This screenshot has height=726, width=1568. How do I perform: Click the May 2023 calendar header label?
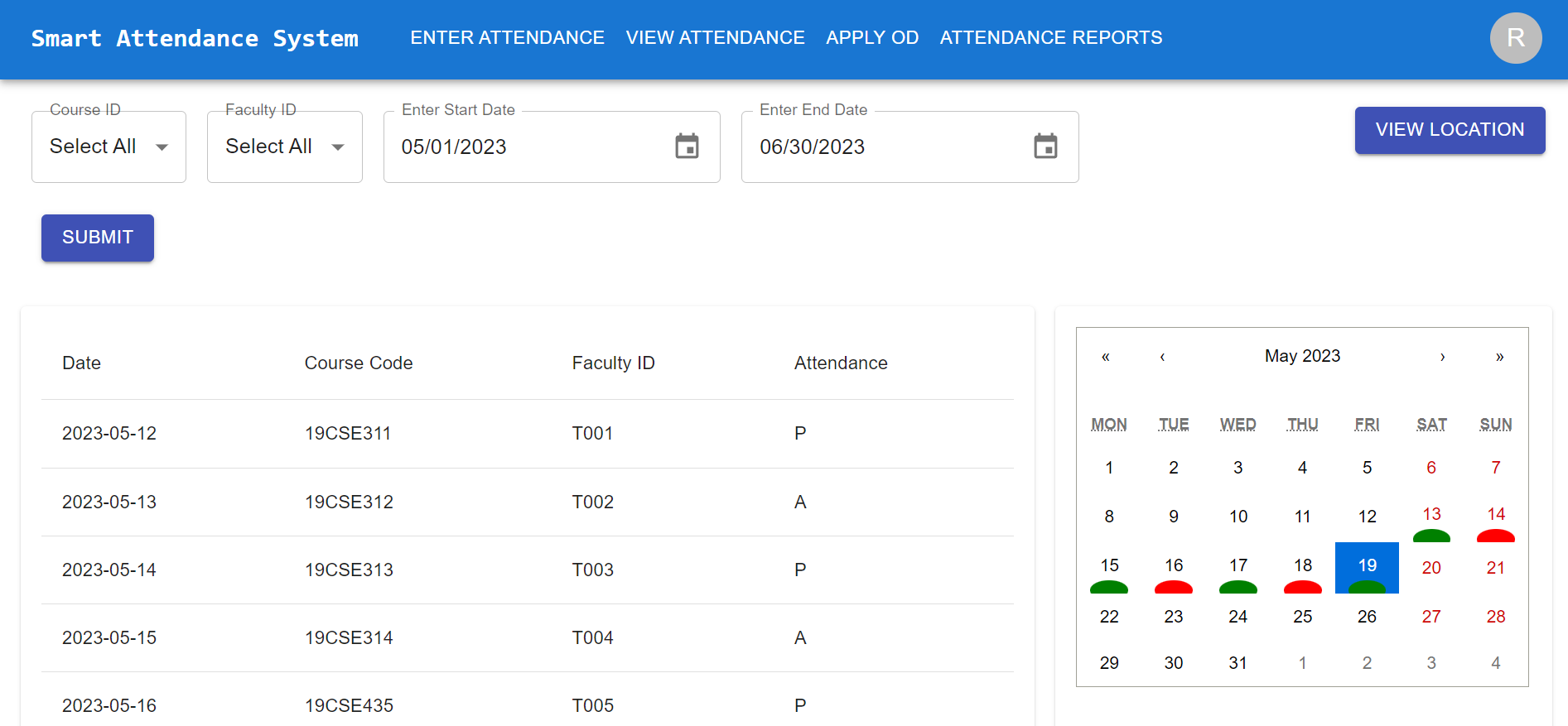[x=1302, y=356]
